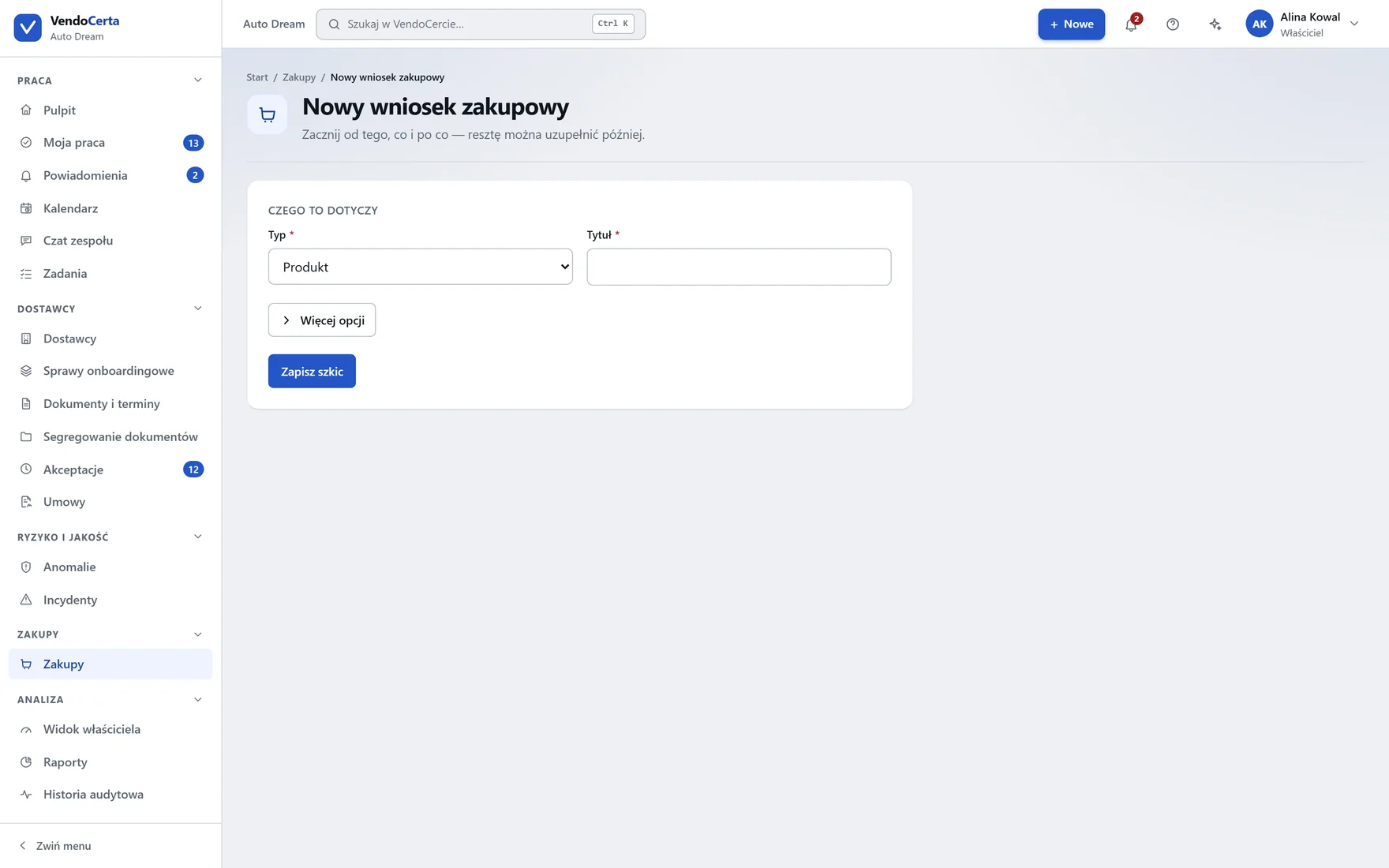Open the Typ dropdown showing Produkt
The width and height of the screenshot is (1389, 868).
coord(421,267)
